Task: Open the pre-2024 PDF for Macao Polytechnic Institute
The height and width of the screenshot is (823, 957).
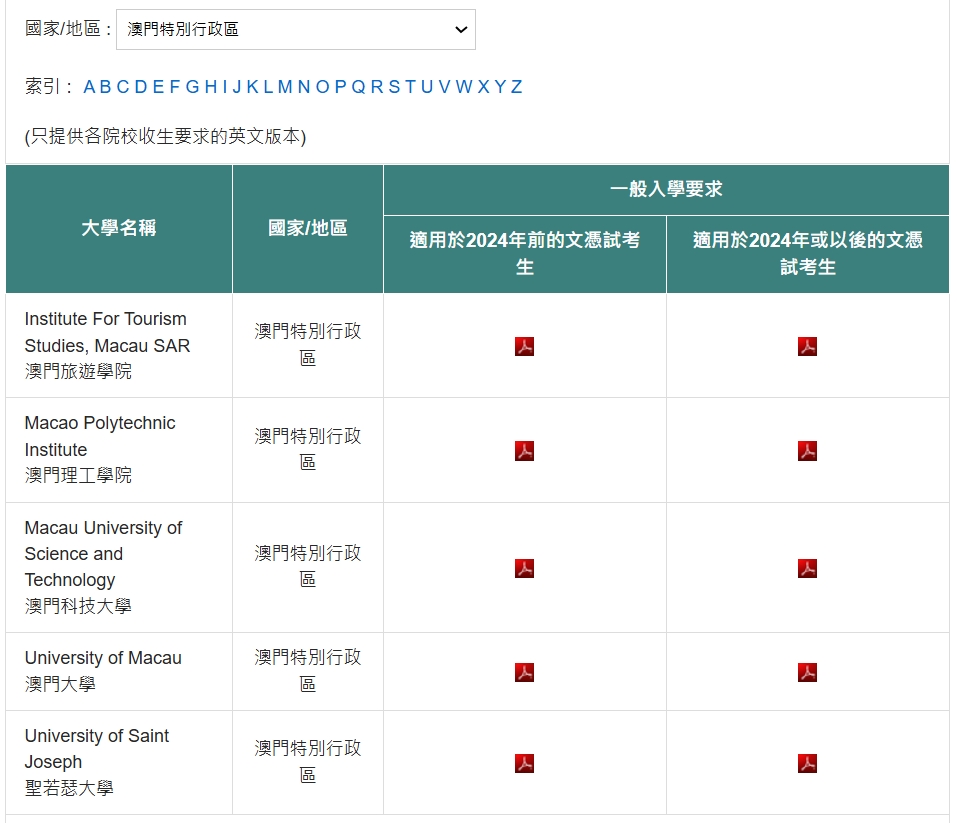Action: (524, 450)
